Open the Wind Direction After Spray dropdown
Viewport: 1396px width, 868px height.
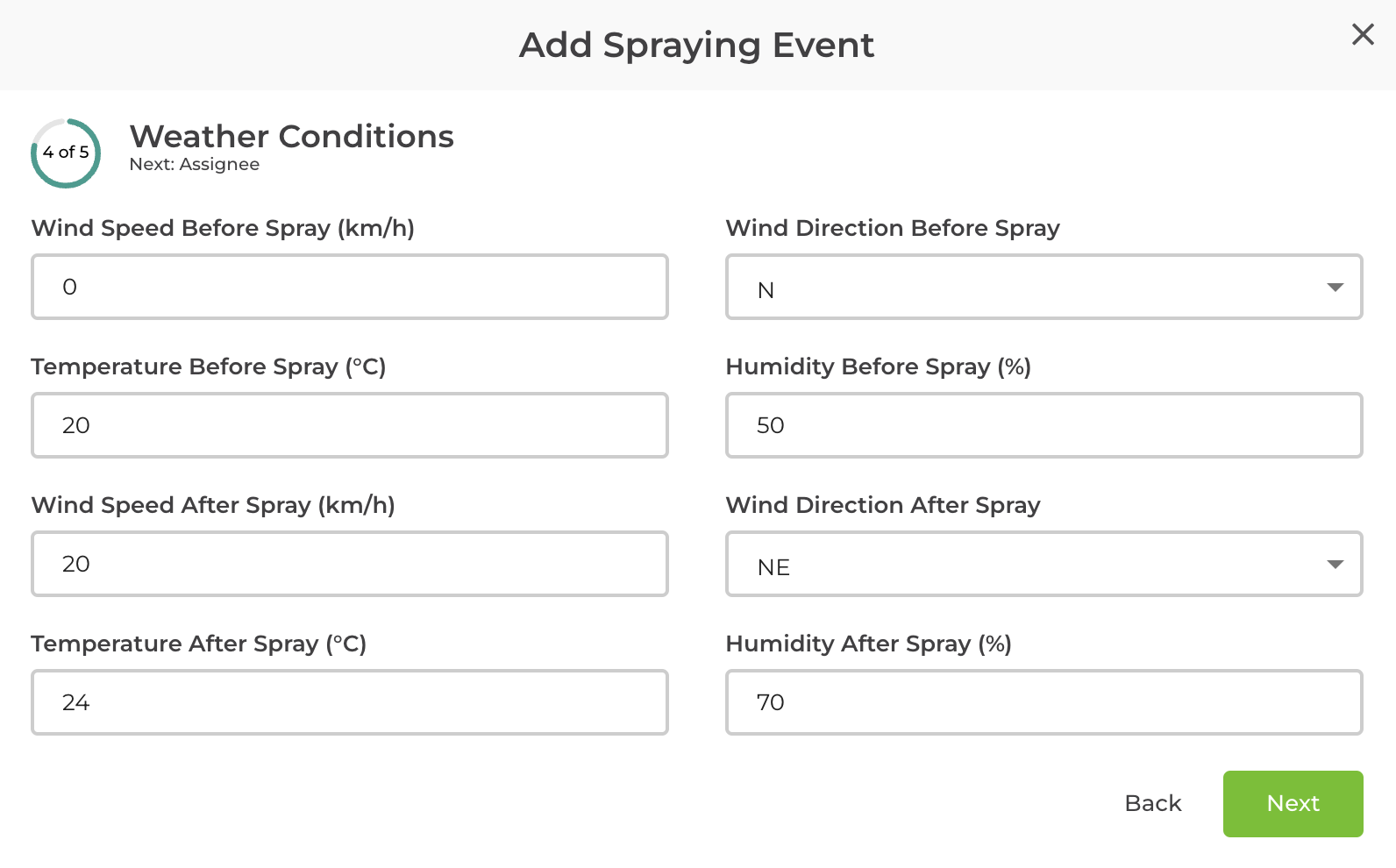tap(1043, 565)
